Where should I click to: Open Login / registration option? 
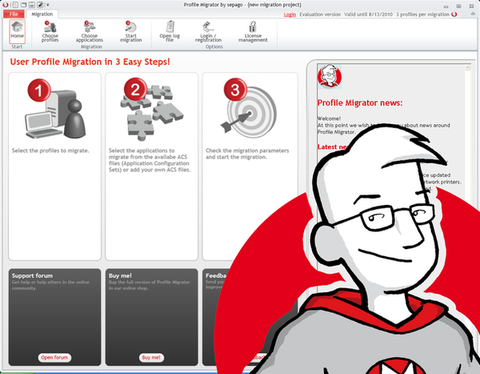[208, 31]
